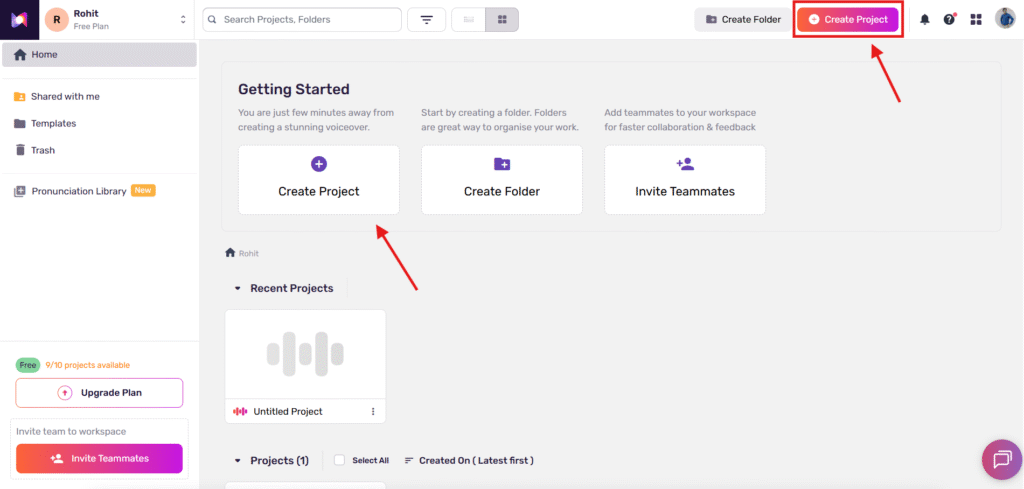Click the Murf logo icon
Image resolution: width=1024 pixels, height=489 pixels.
tap(19, 20)
